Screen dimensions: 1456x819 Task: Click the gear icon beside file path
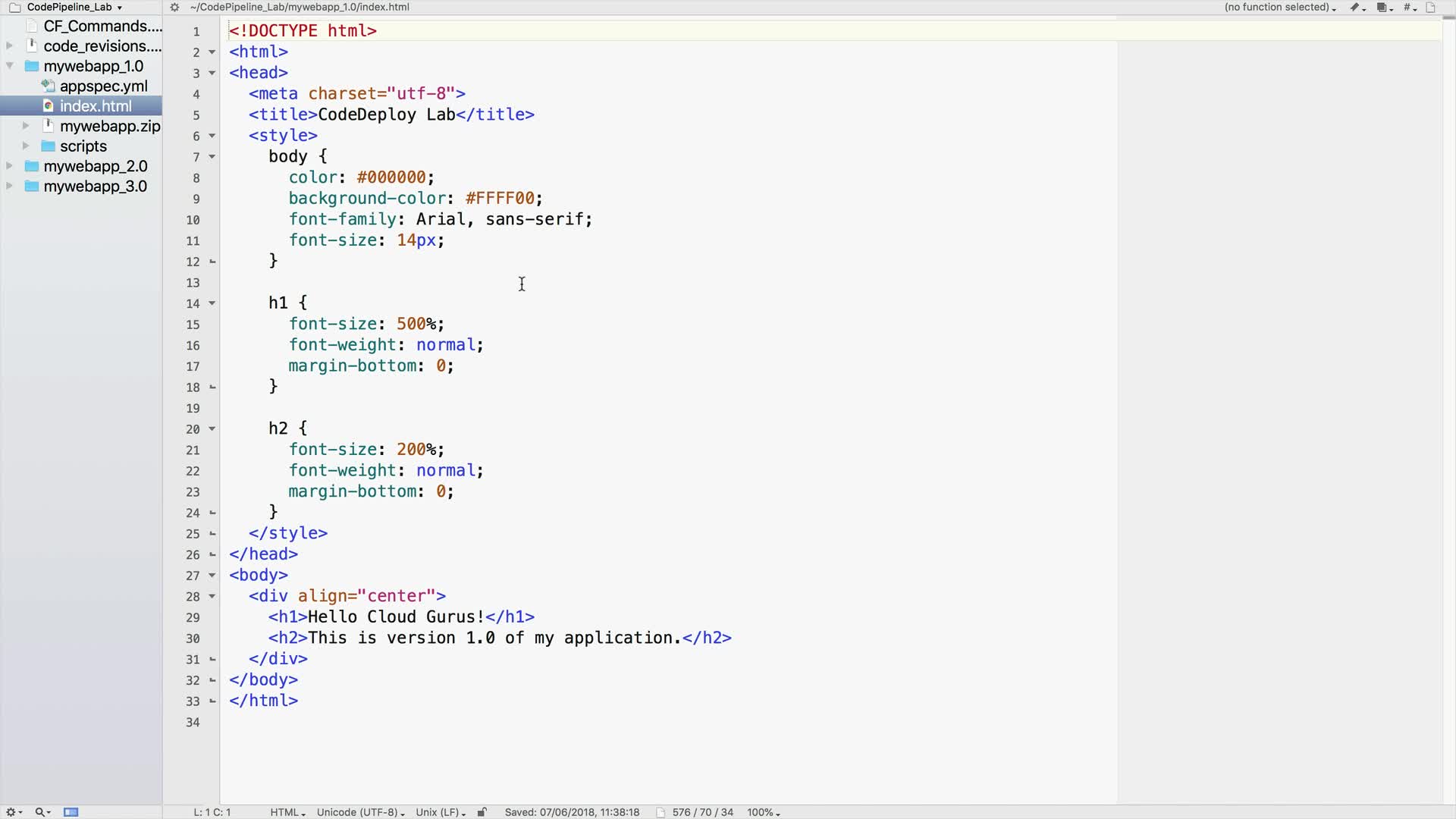tap(174, 8)
